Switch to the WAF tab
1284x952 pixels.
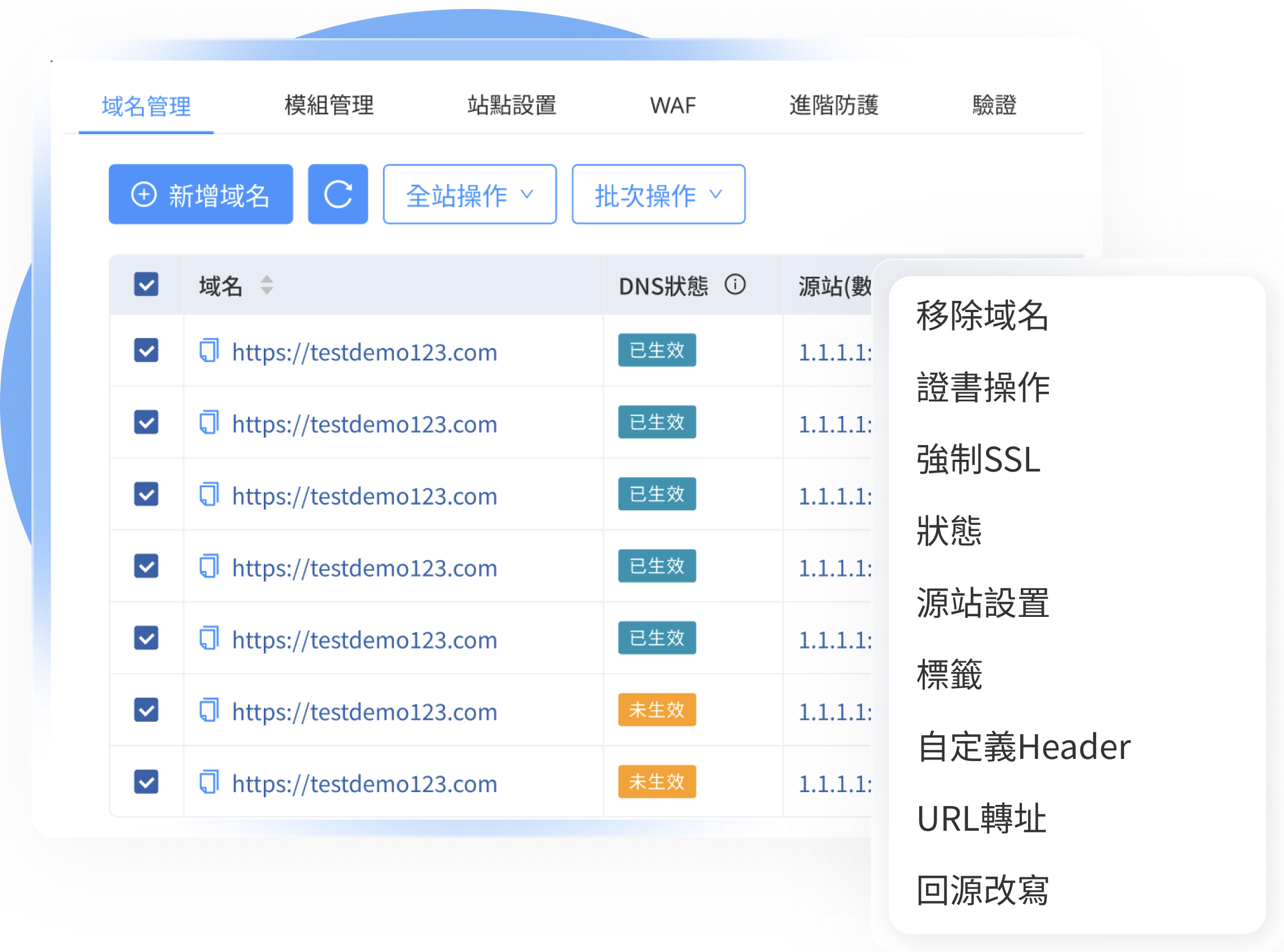coord(673,106)
